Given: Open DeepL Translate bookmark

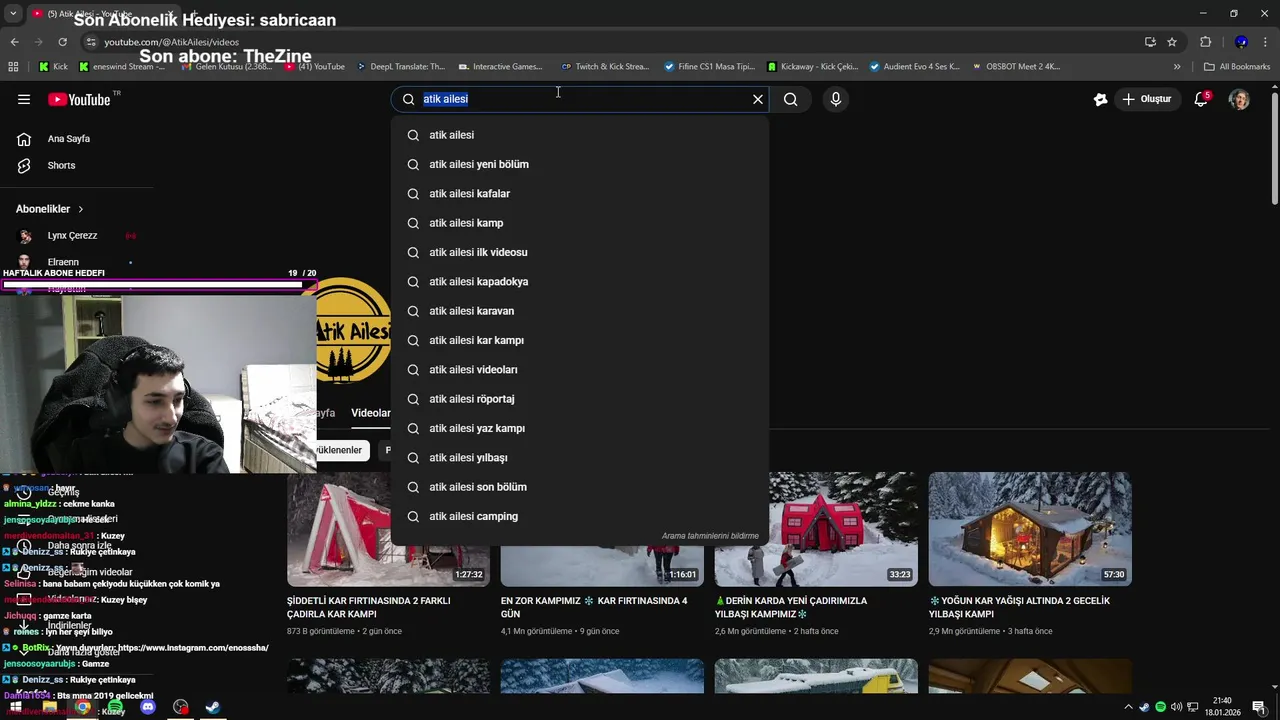Looking at the screenshot, I should [x=400, y=67].
